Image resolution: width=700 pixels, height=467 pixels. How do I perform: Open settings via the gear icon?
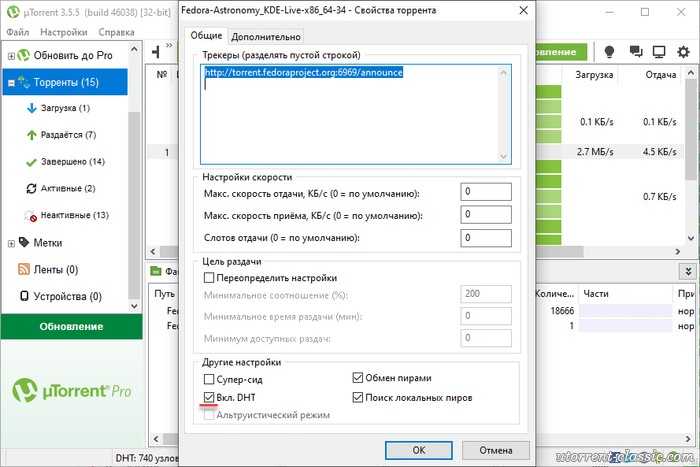coord(683,52)
